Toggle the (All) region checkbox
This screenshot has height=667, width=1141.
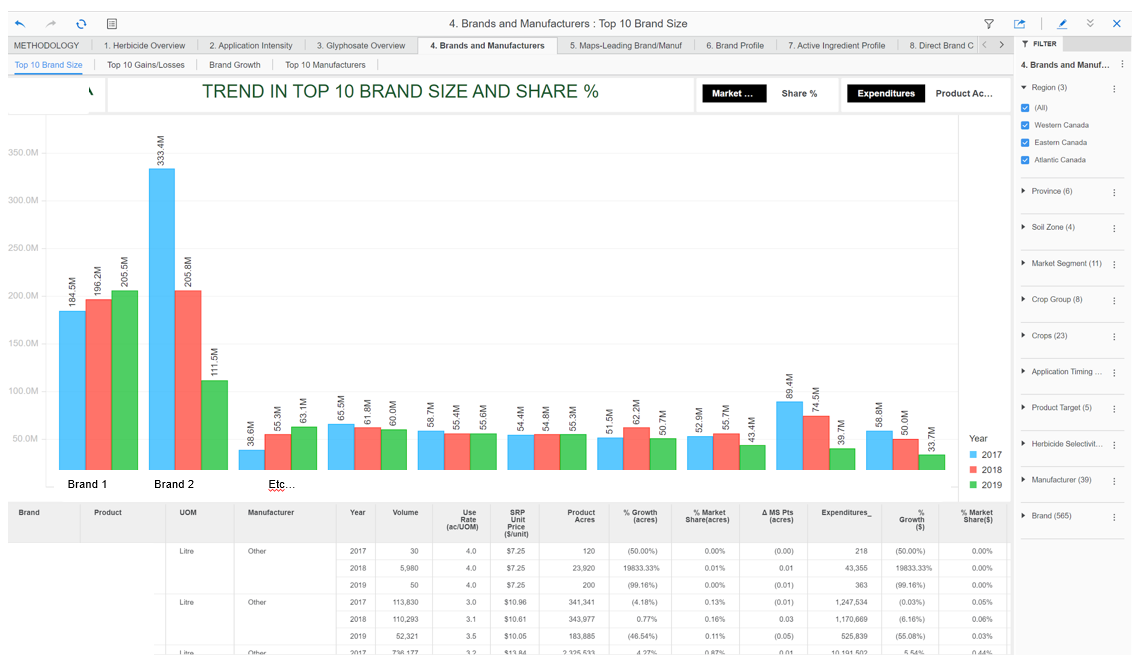tap(1025, 108)
